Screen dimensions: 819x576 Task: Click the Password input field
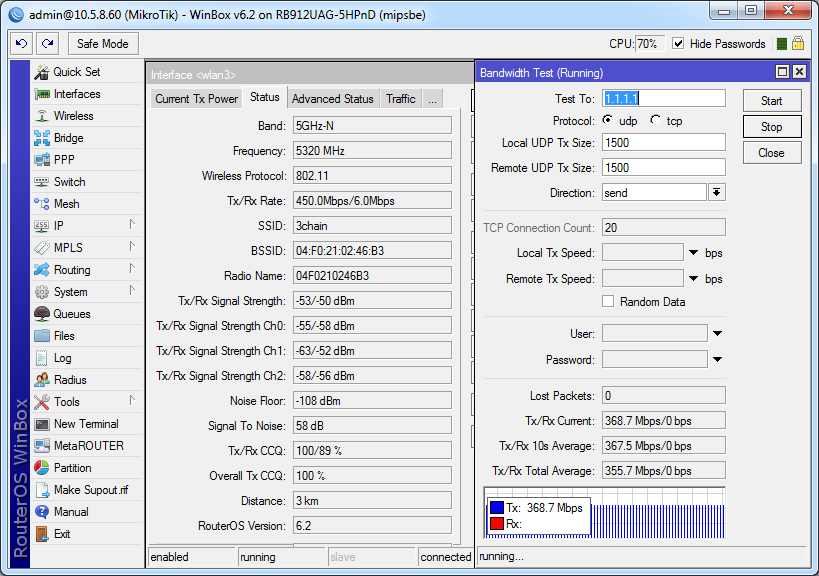655,359
